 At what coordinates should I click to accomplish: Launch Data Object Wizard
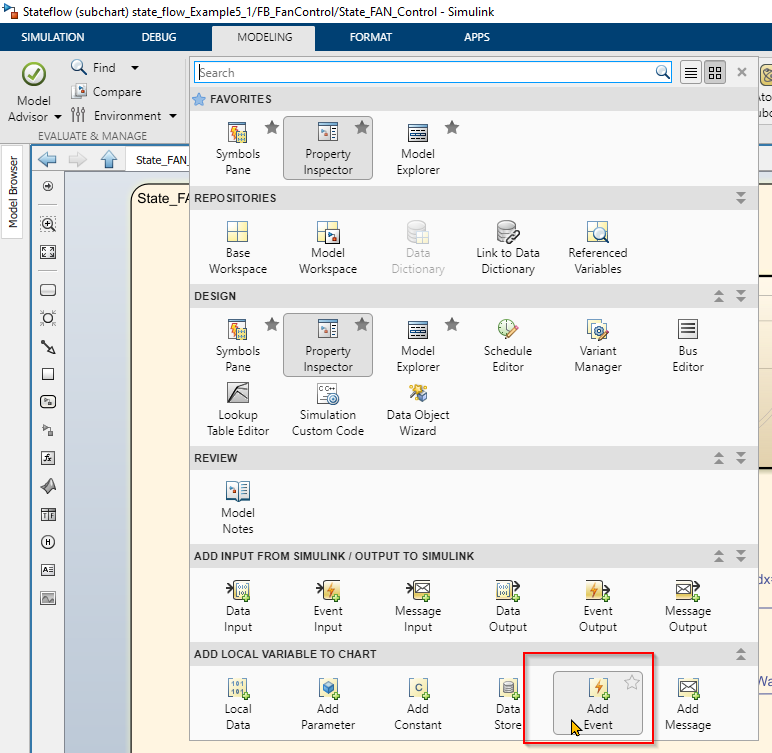pyautogui.click(x=418, y=410)
